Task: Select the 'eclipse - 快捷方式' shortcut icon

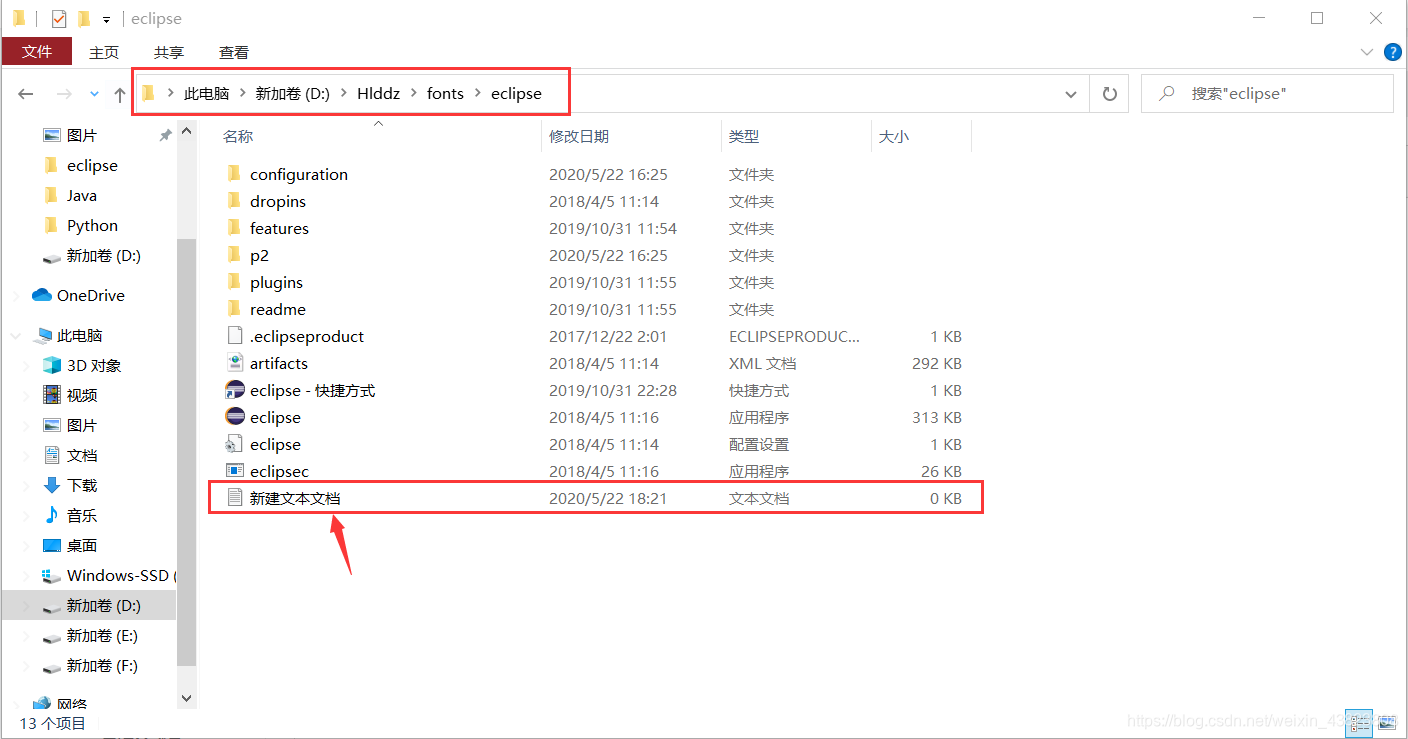Action: click(x=235, y=390)
